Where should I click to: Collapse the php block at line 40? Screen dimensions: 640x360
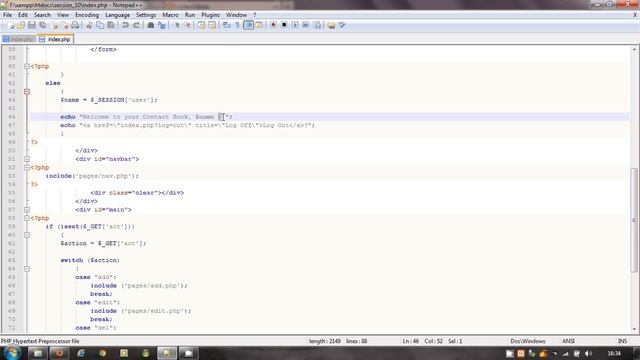click(27, 66)
